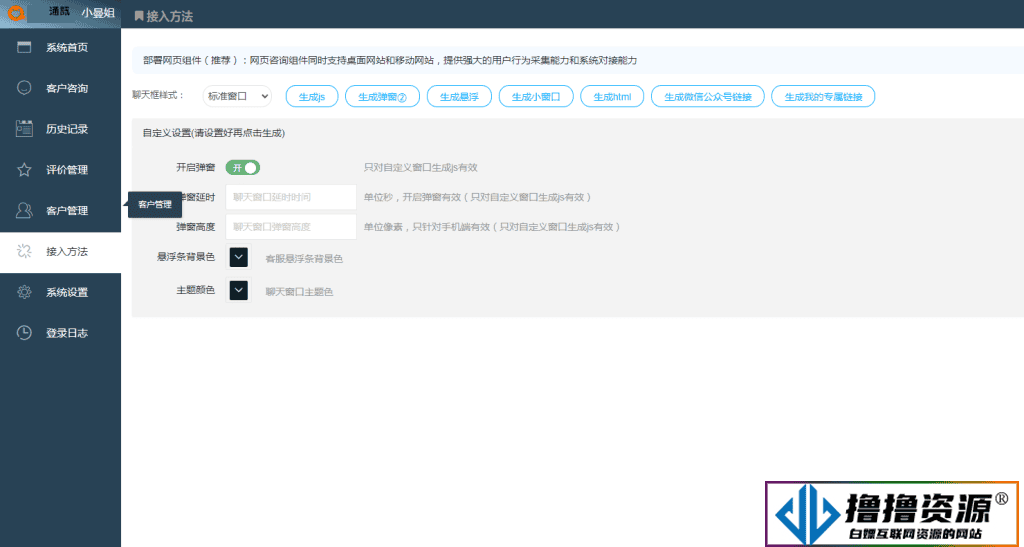This screenshot has width=1024, height=547.
Task: Click the bookmark icon beside 接入方法 title
Action: pos(138,16)
